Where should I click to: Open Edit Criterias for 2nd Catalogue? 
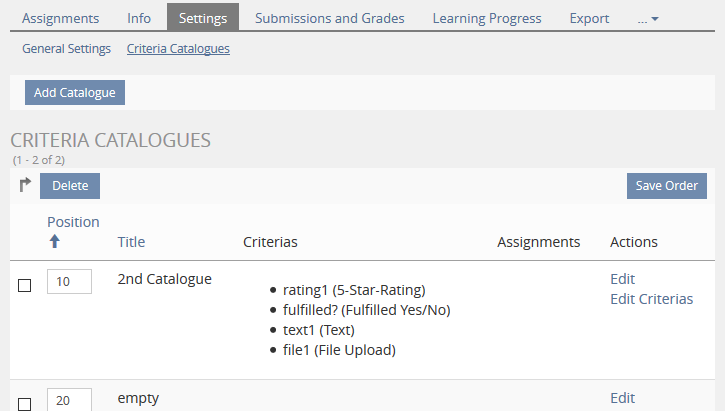[651, 299]
